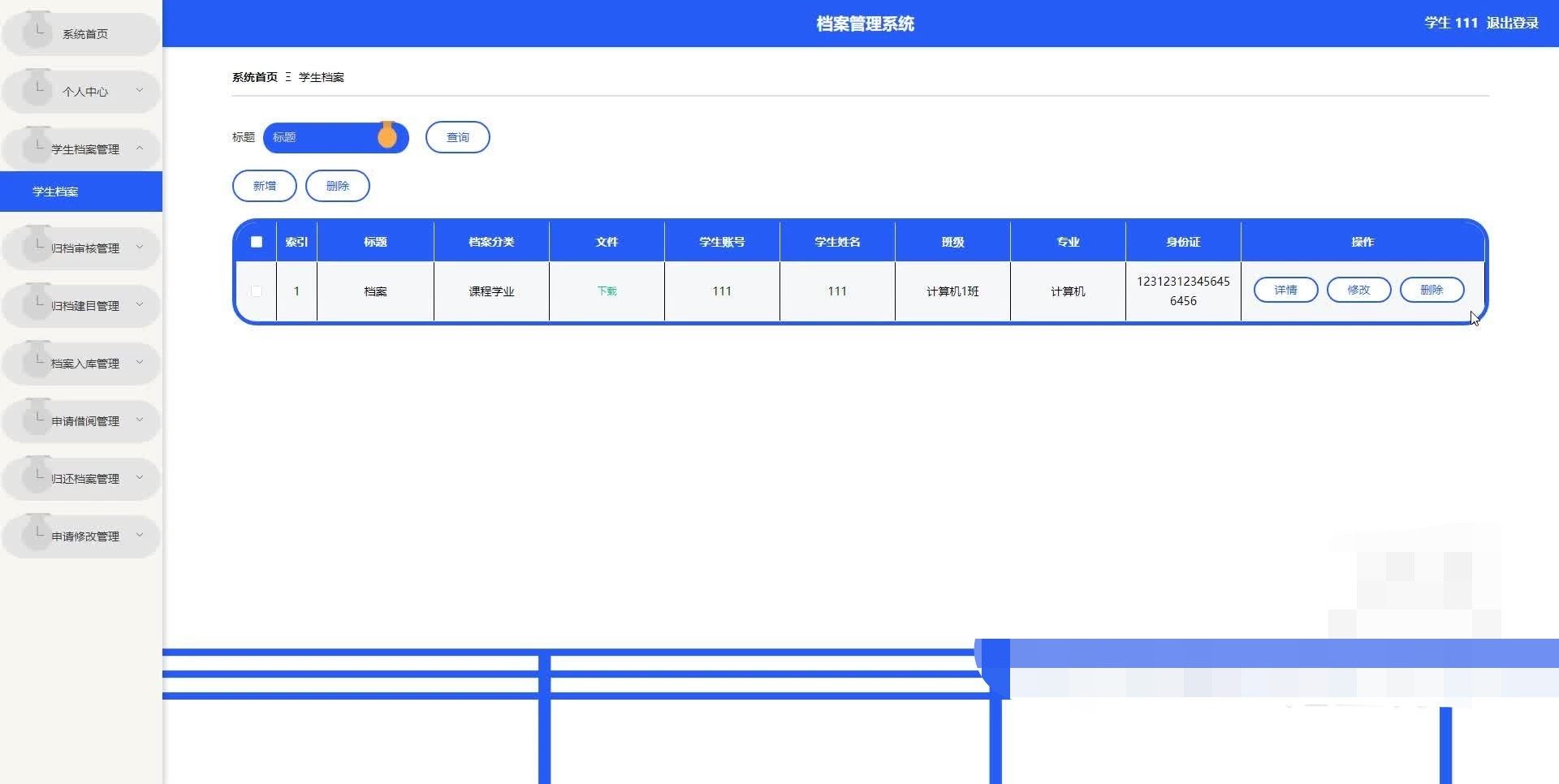
Task: Select the 学生档案 submenu item
Action: (x=81, y=192)
